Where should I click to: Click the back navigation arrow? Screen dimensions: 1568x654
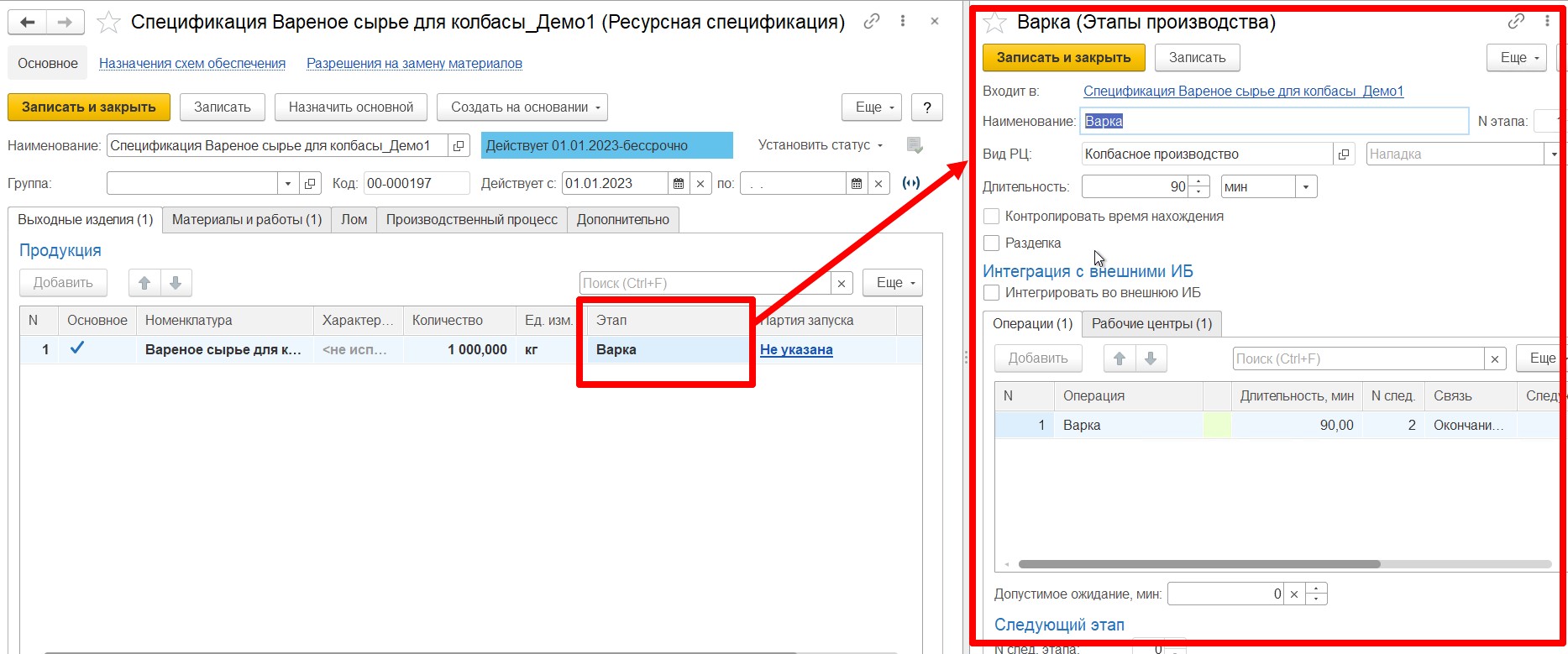click(x=27, y=23)
